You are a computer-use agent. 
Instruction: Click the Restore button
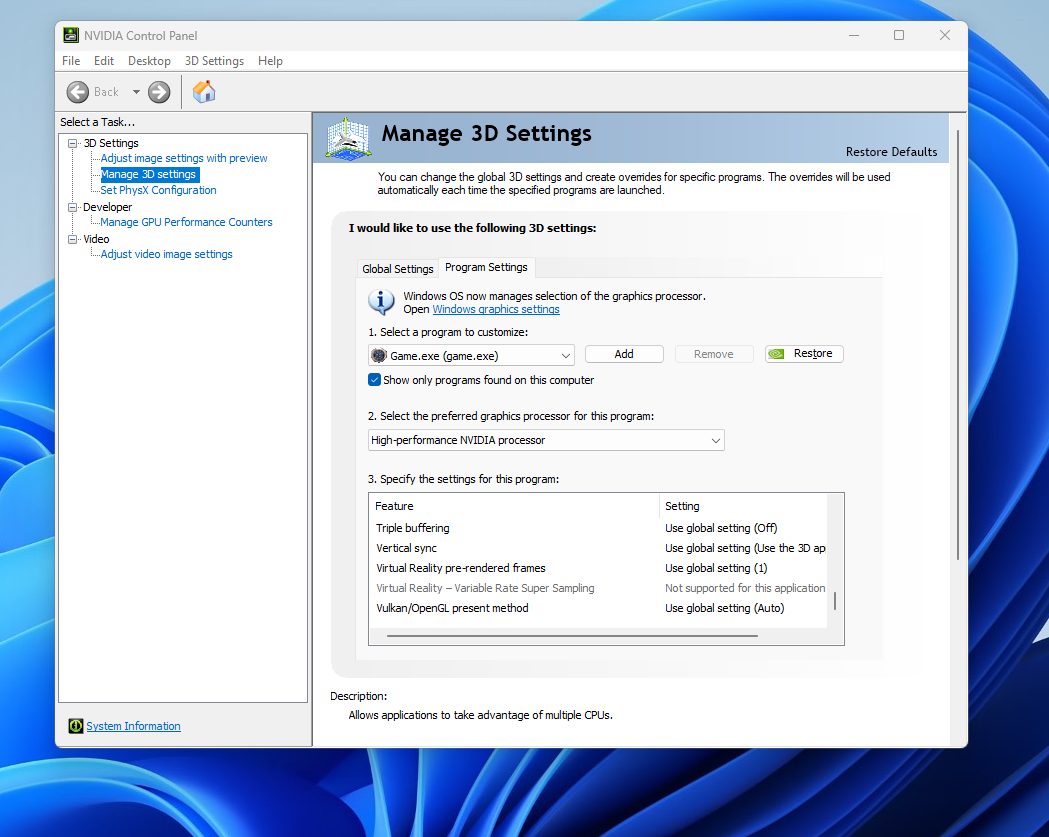click(804, 353)
